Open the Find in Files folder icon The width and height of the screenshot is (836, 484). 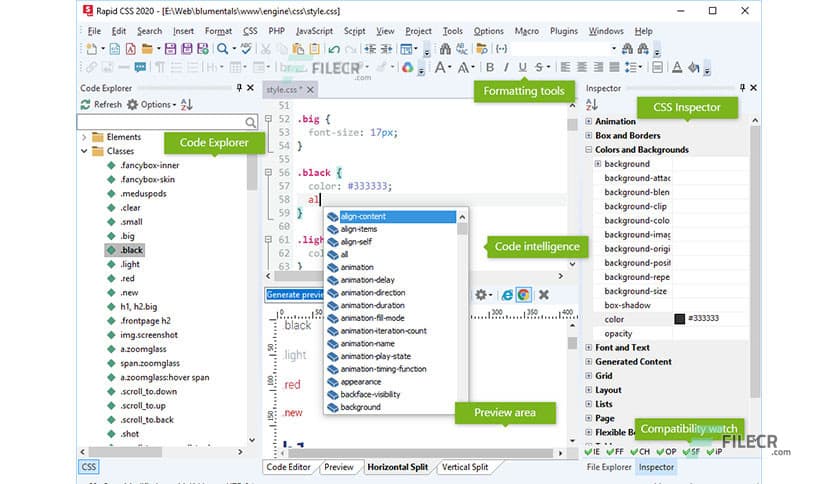pos(481,49)
